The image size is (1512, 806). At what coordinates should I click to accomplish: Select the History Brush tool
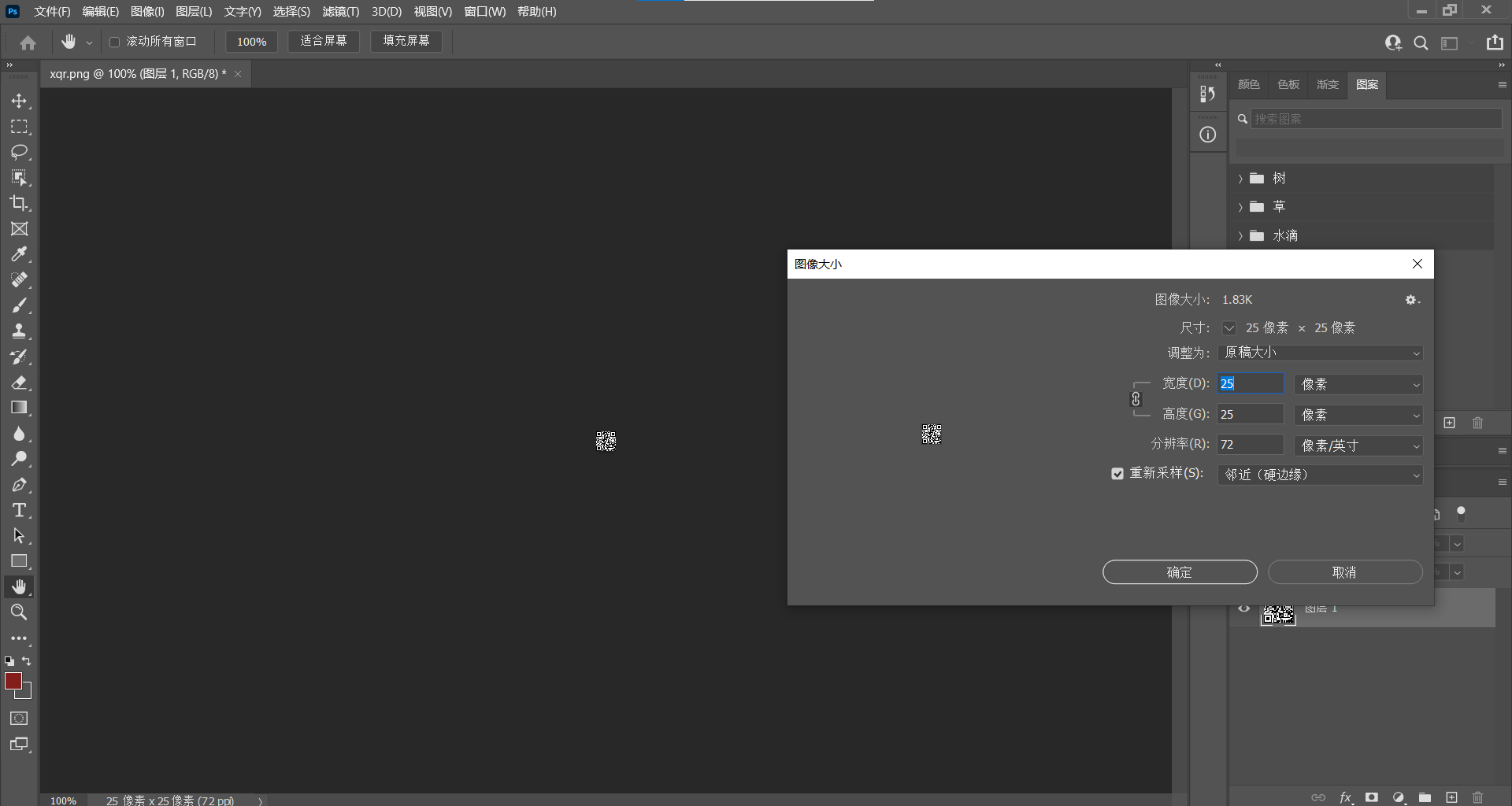pyautogui.click(x=19, y=357)
